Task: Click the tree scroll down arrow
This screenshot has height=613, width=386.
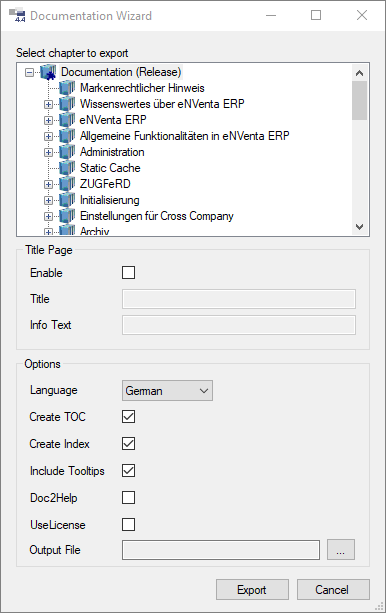Action: 359,227
